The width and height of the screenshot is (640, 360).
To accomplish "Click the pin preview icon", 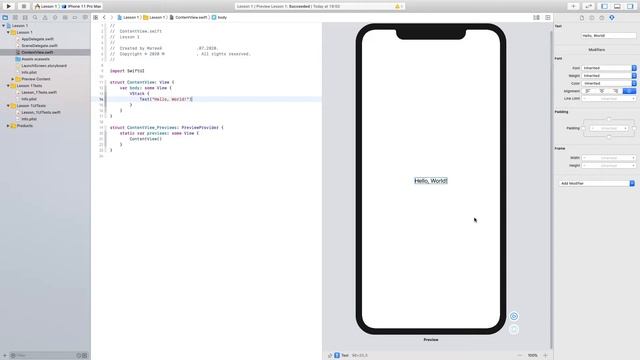I will [x=330, y=356].
